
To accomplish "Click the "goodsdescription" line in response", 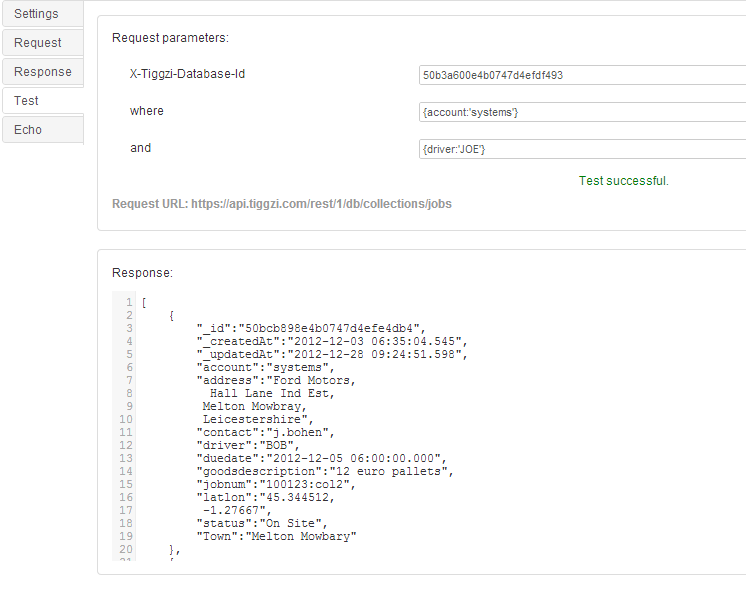I will tap(325, 471).
